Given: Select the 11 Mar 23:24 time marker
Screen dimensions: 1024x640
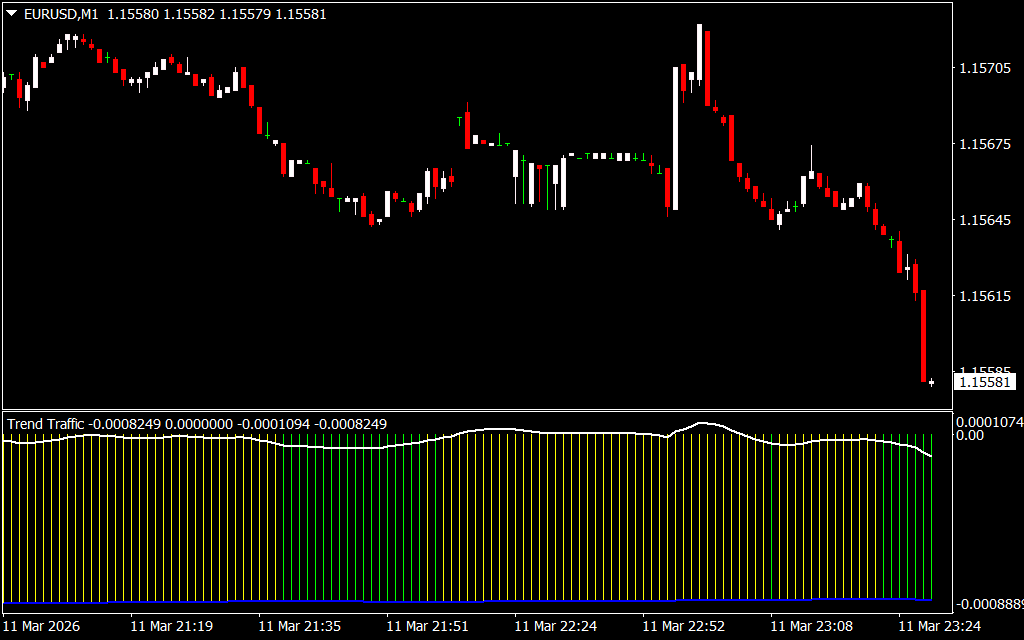Looking at the screenshot, I should click(x=939, y=626).
